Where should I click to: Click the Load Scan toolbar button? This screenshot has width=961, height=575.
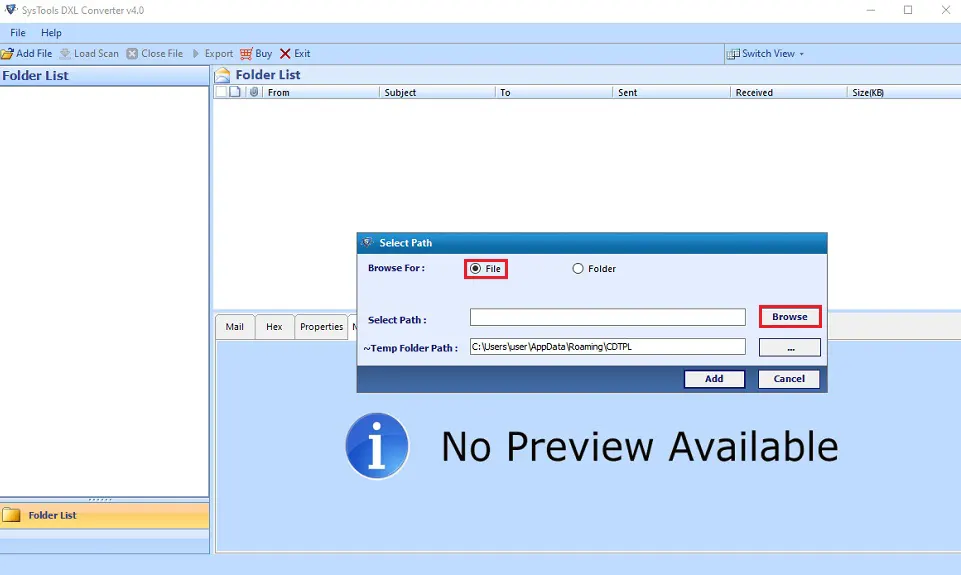pyautogui.click(x=89, y=54)
